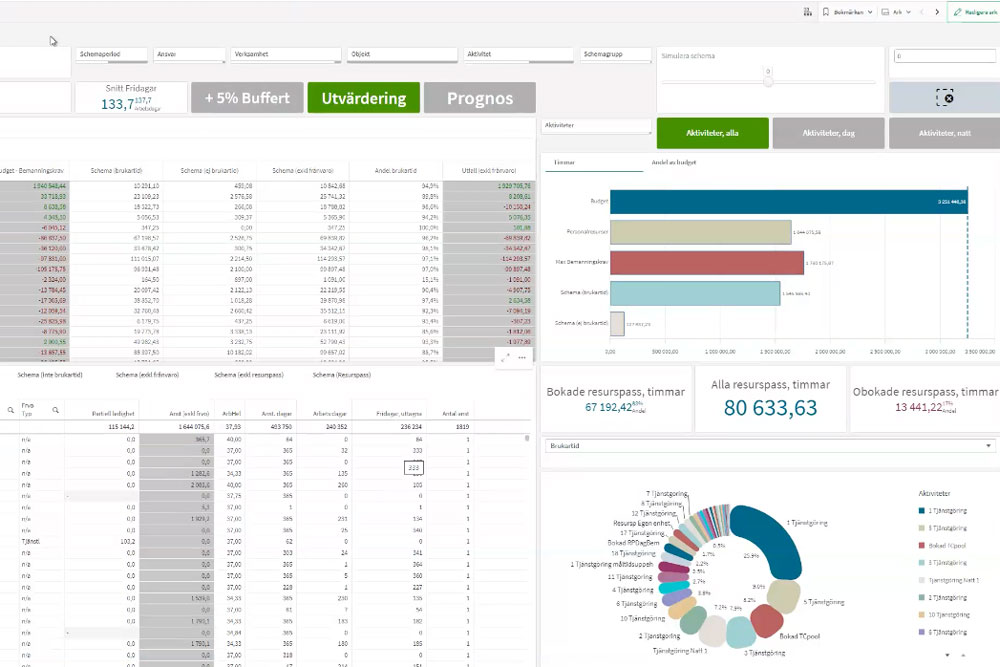Viewport: 1000px width, 667px height.
Task: Sort by Utfall (exkl frånvaro) column header
Action: point(489,171)
